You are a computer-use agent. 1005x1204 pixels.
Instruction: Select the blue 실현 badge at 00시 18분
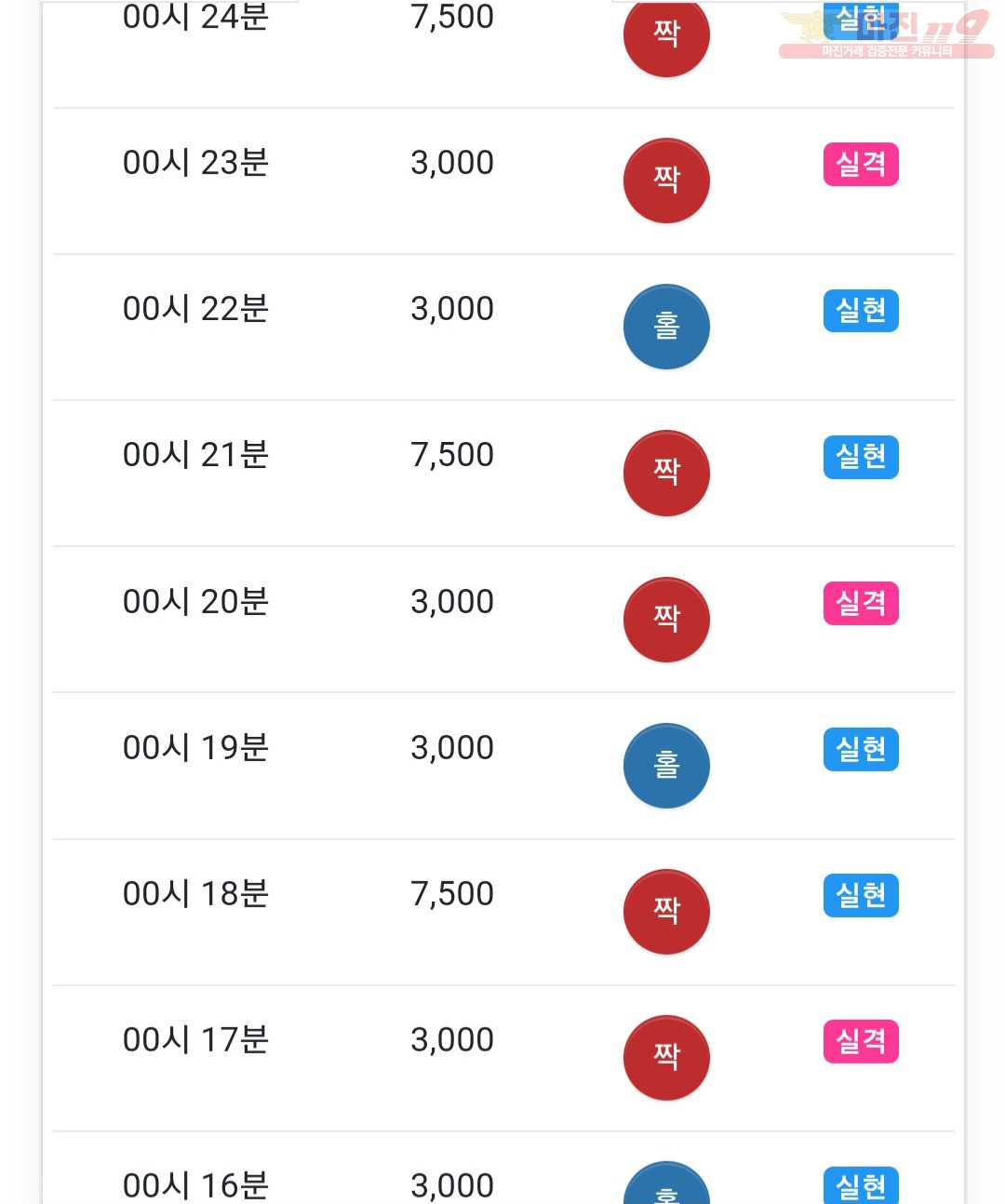861,895
